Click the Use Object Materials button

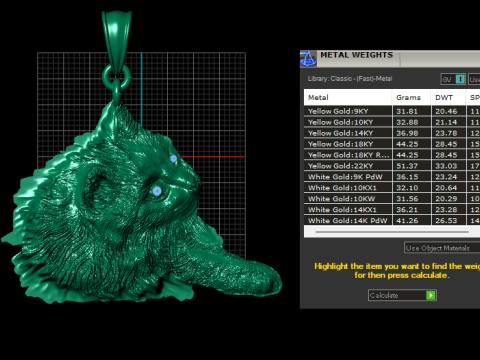coord(442,248)
